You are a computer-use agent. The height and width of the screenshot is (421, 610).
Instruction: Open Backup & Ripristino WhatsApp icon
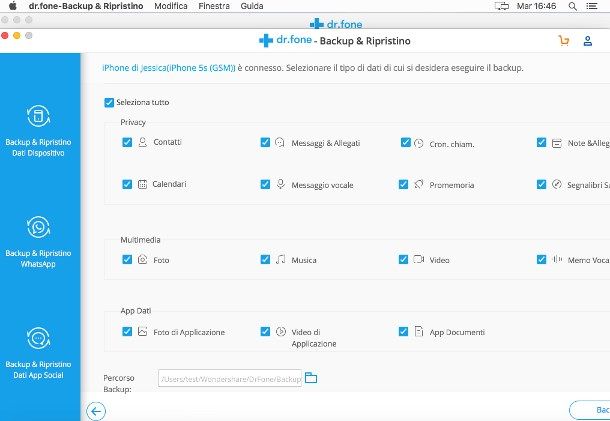click(38, 227)
